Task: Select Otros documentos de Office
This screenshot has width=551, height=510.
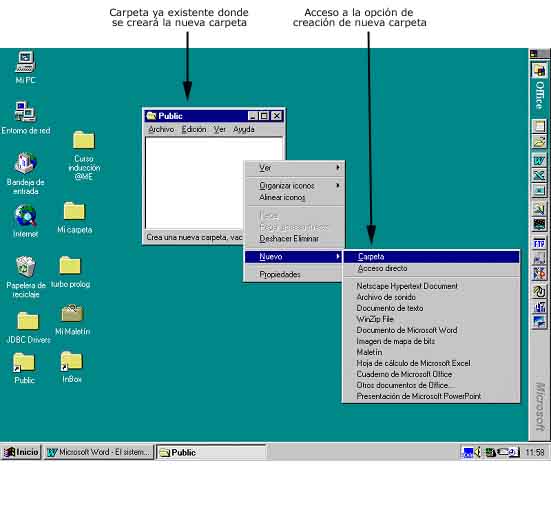Action: coord(431,385)
